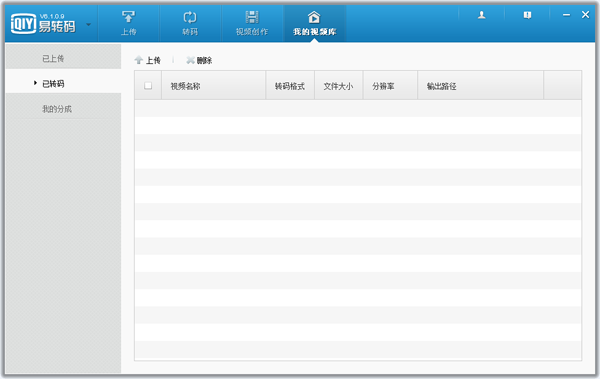
Task: Close the 易转码 window
Action: point(585,15)
